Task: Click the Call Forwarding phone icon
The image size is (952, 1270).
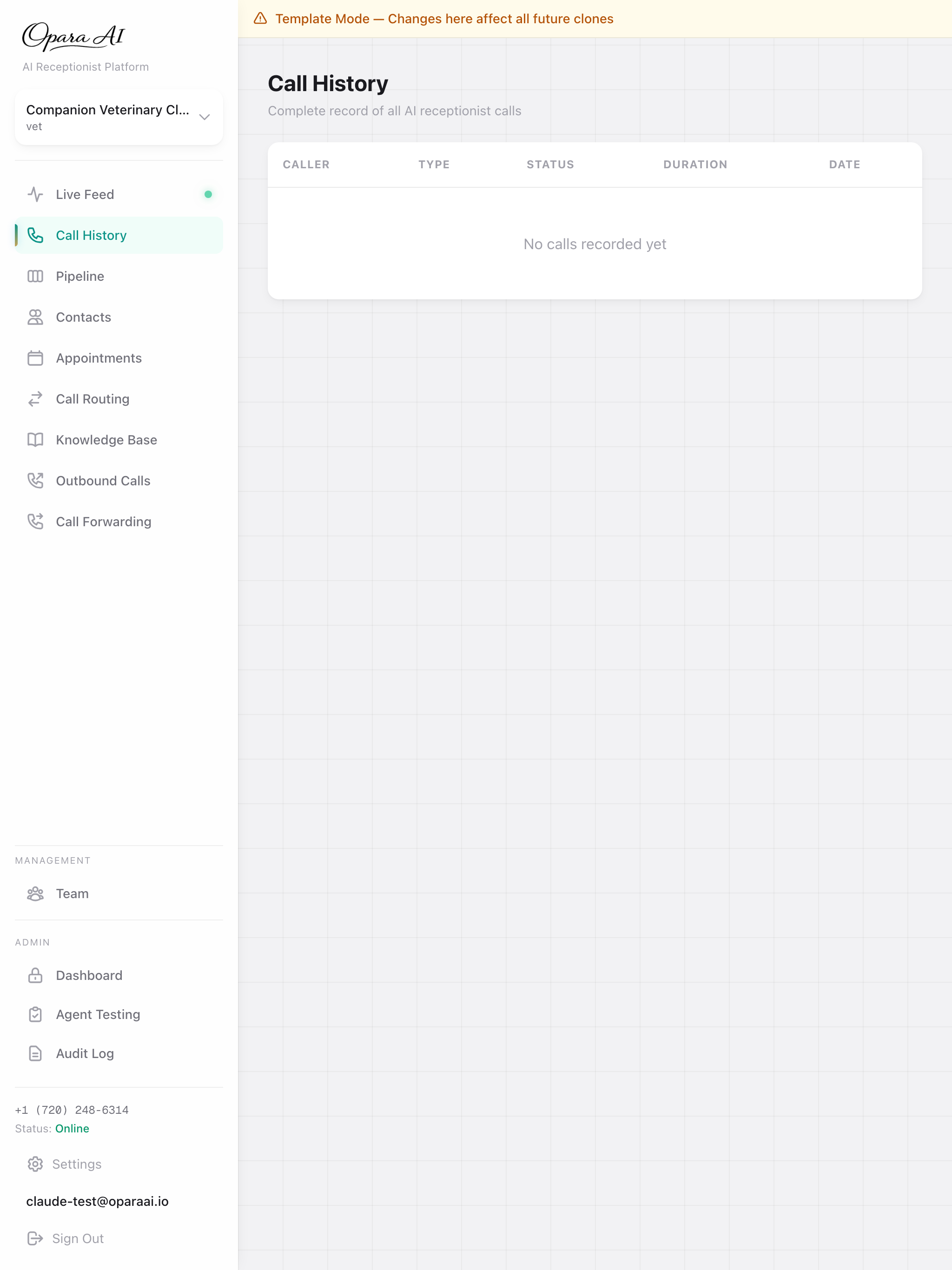Action: [35, 521]
